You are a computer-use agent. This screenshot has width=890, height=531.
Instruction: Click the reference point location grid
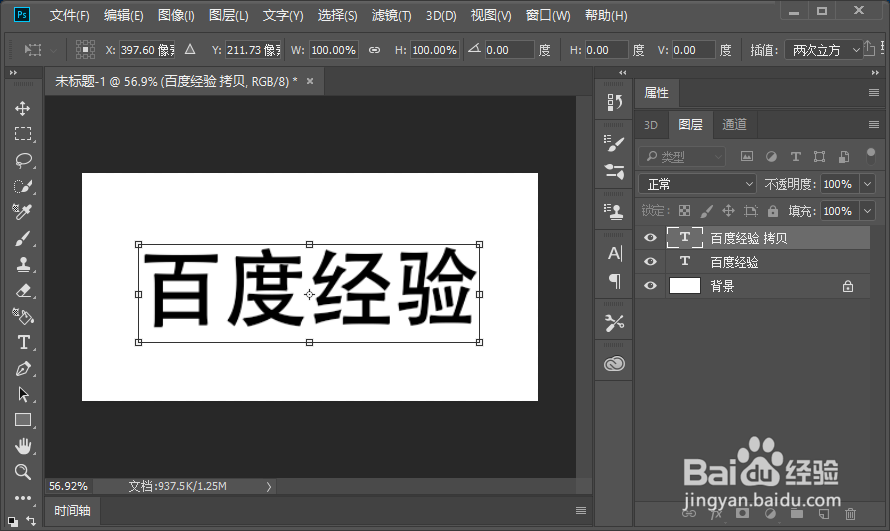85,50
